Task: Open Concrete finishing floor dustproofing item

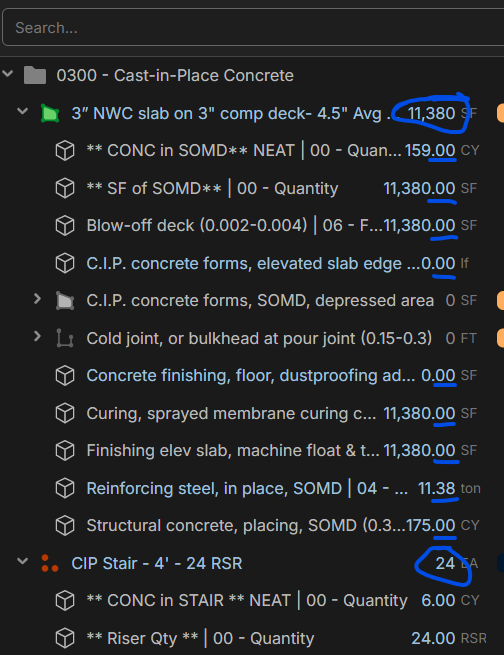Action: (251, 376)
